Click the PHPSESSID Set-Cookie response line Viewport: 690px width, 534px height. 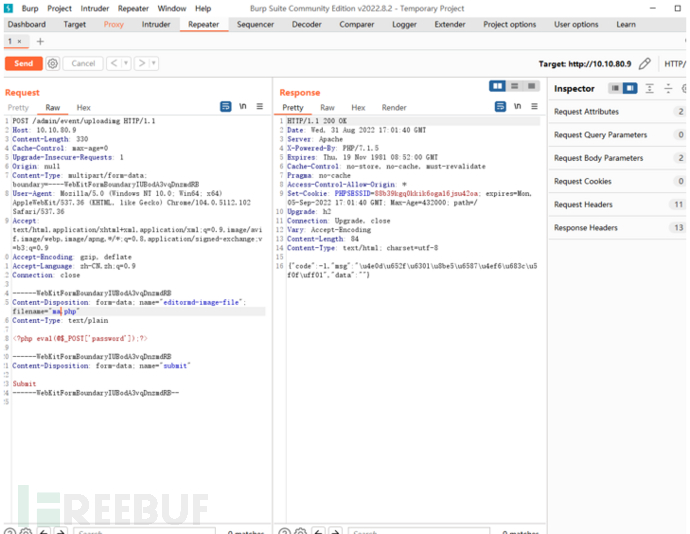pyautogui.click(x=409, y=198)
